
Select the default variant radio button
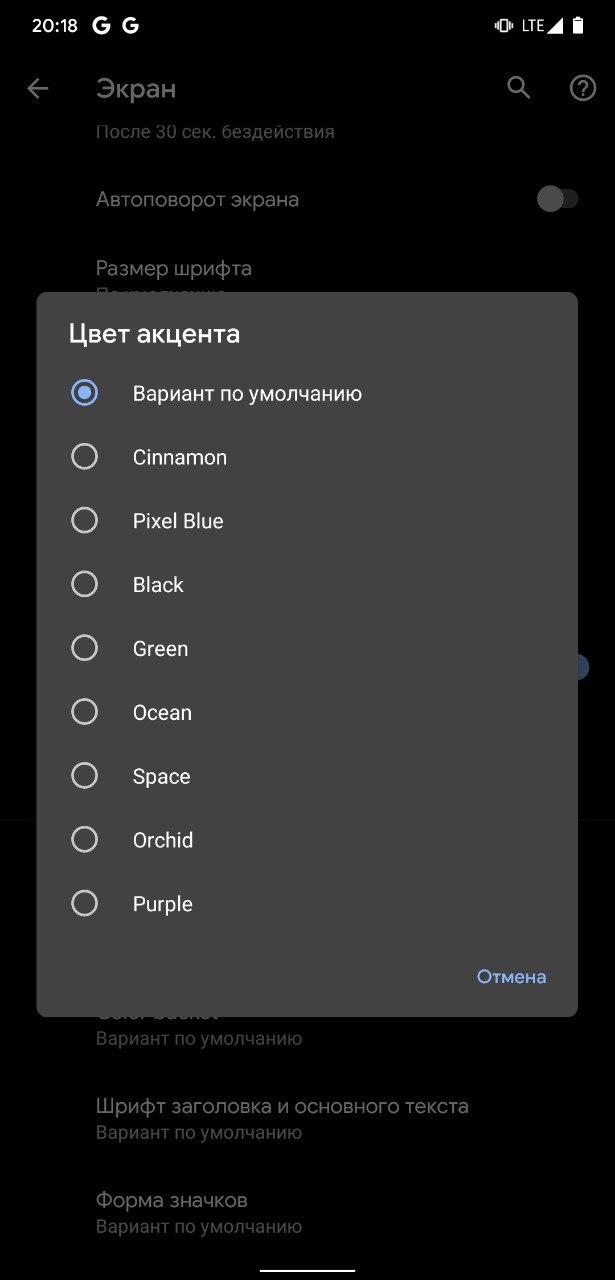(x=85, y=393)
